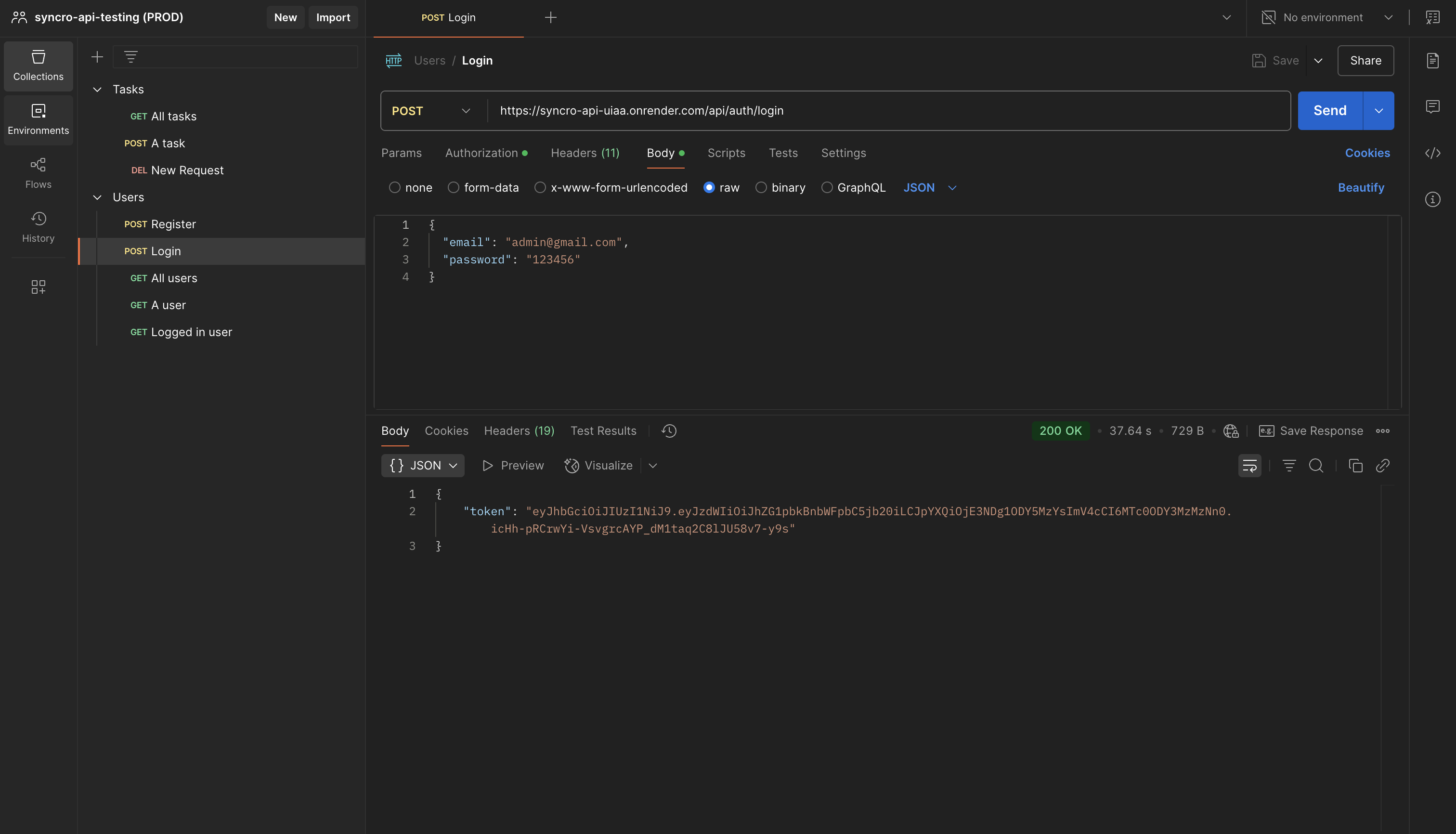Click the Preview response button
Image resolution: width=1456 pixels, height=834 pixels.
(513, 466)
